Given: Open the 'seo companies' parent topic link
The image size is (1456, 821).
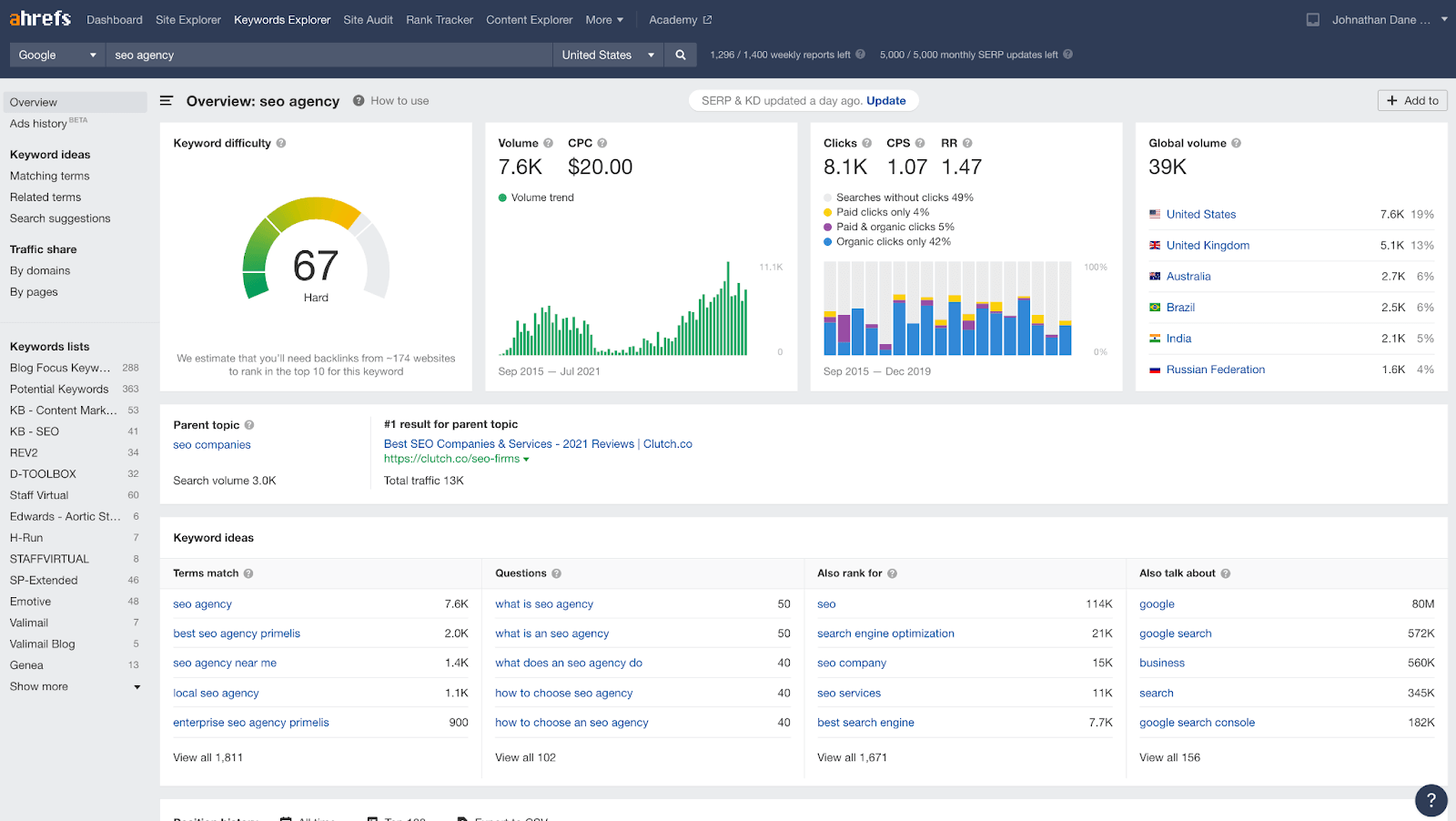Looking at the screenshot, I should click(x=212, y=445).
